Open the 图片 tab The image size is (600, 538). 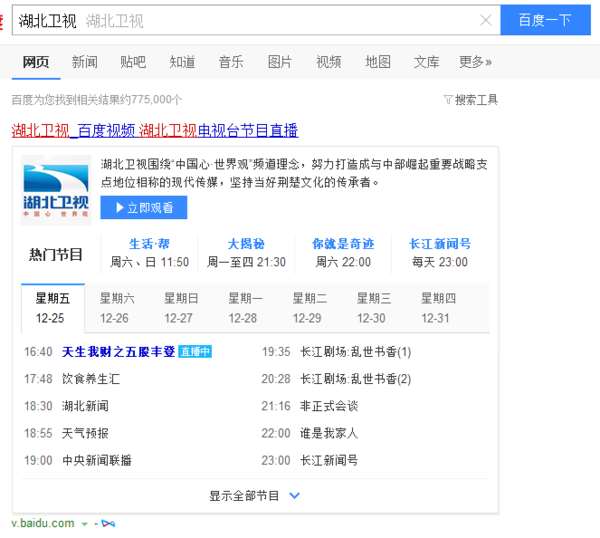tap(280, 62)
